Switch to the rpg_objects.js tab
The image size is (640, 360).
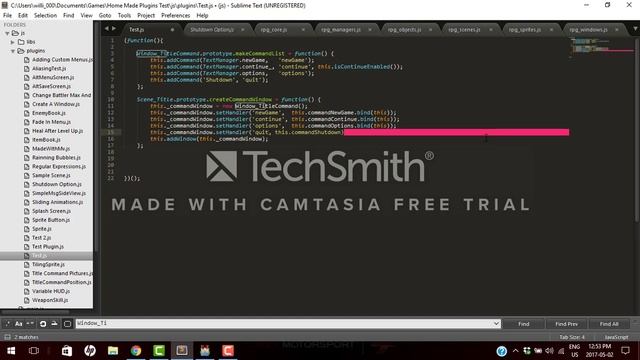pos(404,30)
